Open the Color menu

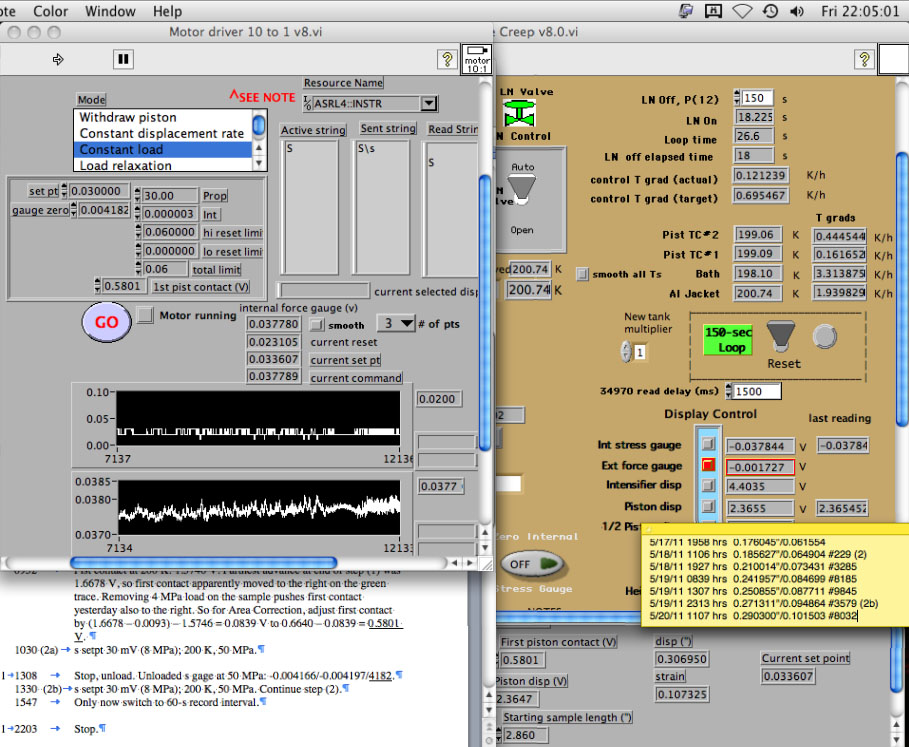point(51,11)
